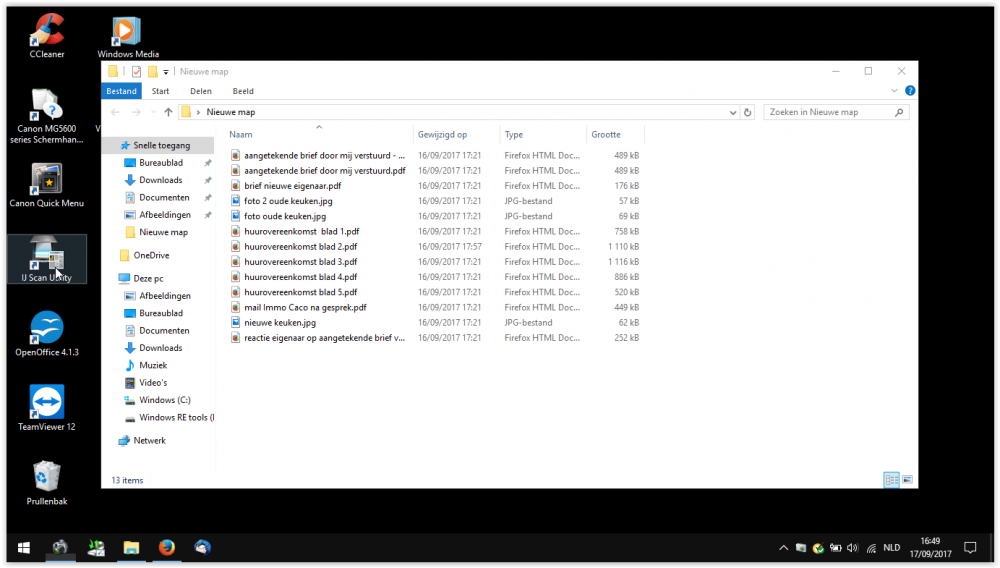Click the TeamViewer 12 desktop icon

[x=47, y=403]
